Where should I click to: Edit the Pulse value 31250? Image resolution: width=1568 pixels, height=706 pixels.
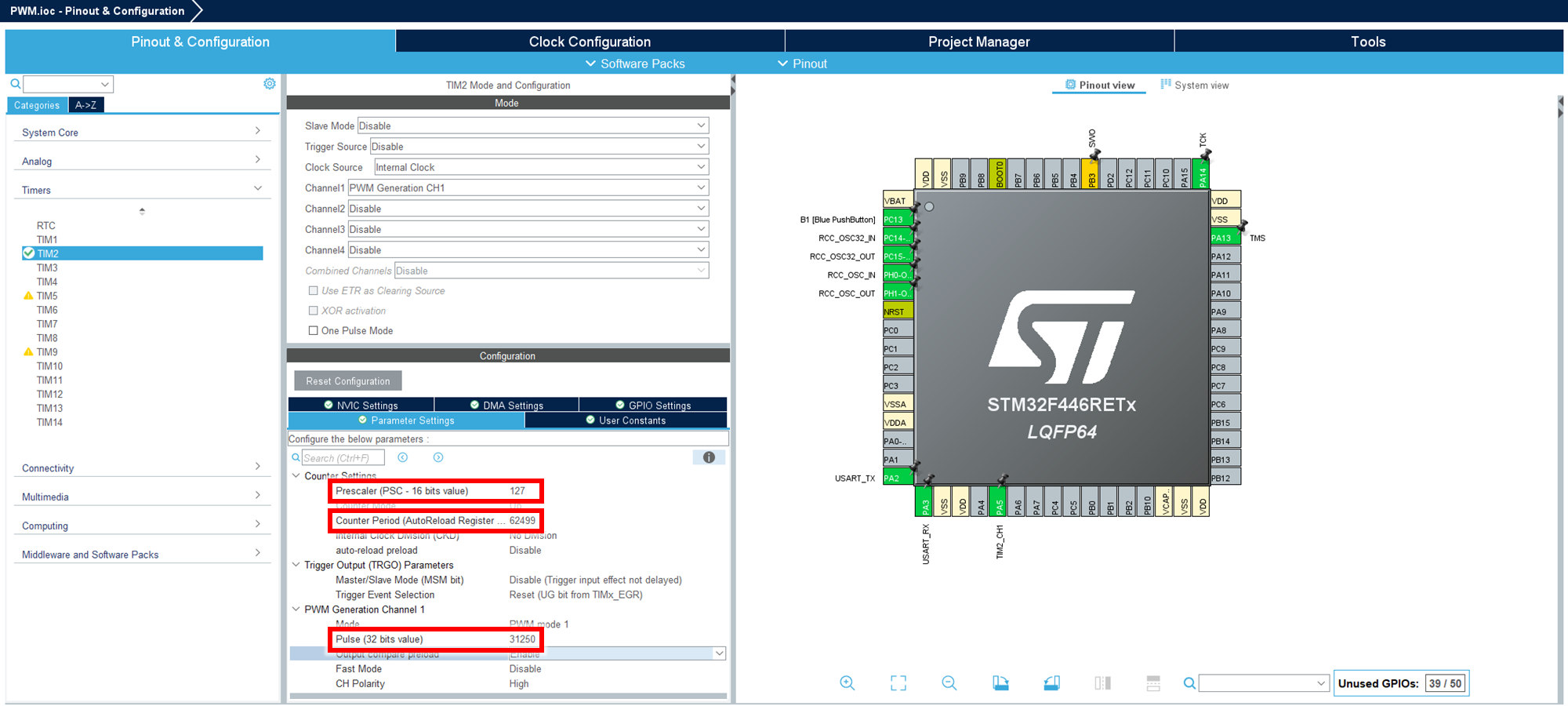pyautogui.click(x=522, y=639)
